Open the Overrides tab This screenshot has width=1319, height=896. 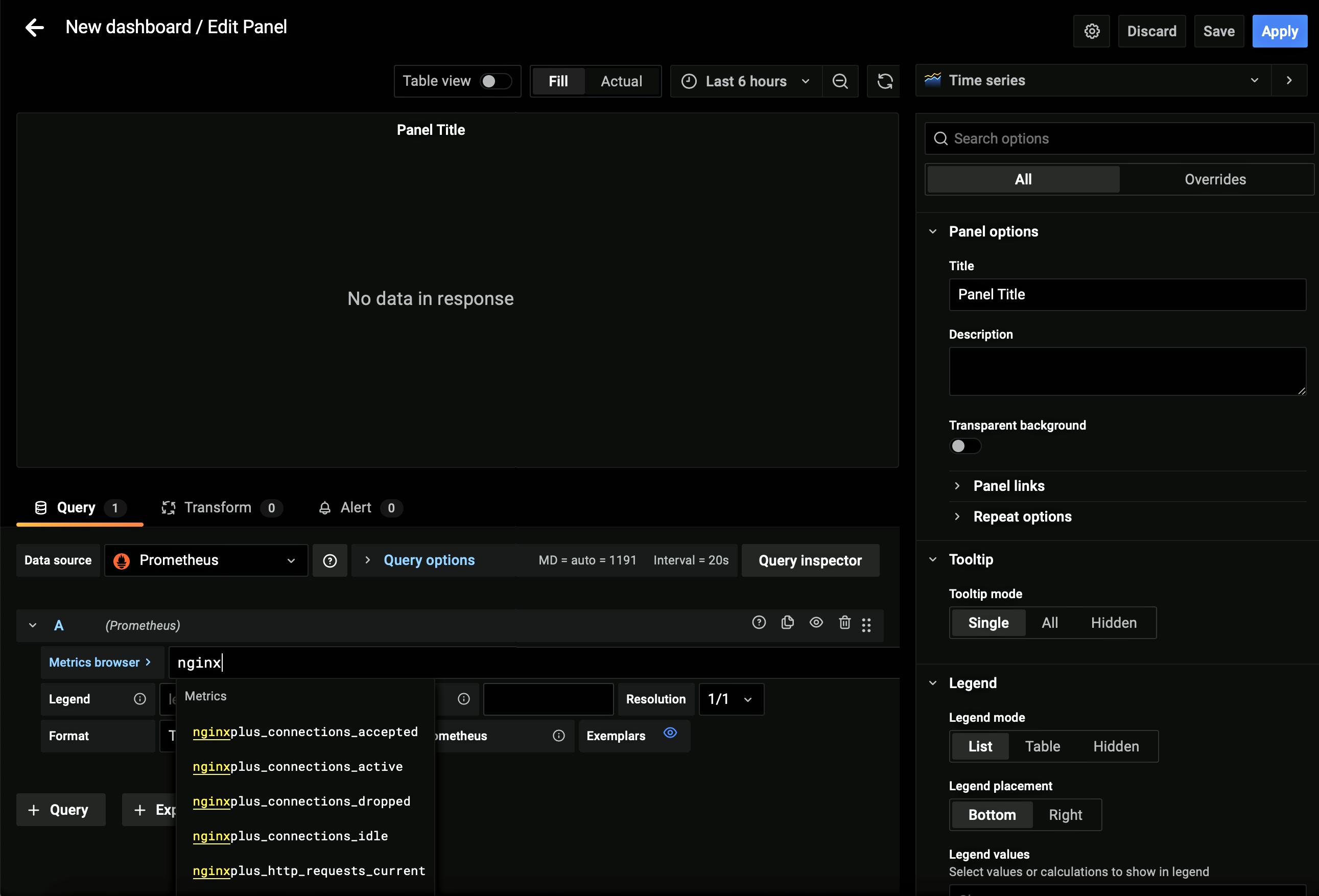coord(1215,179)
